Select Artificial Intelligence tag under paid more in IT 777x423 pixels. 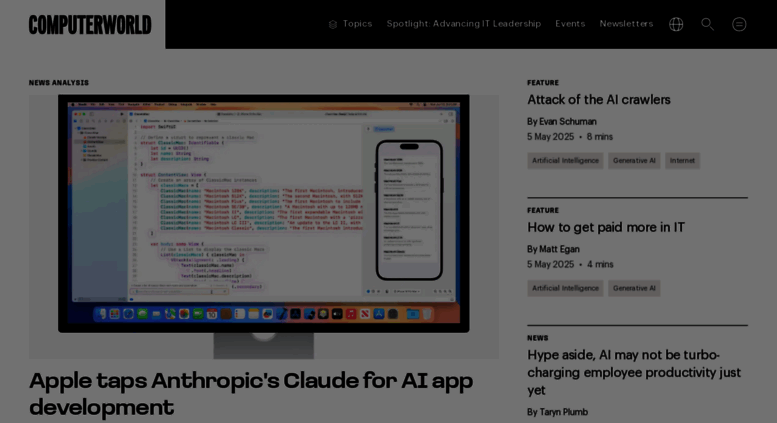tap(565, 288)
